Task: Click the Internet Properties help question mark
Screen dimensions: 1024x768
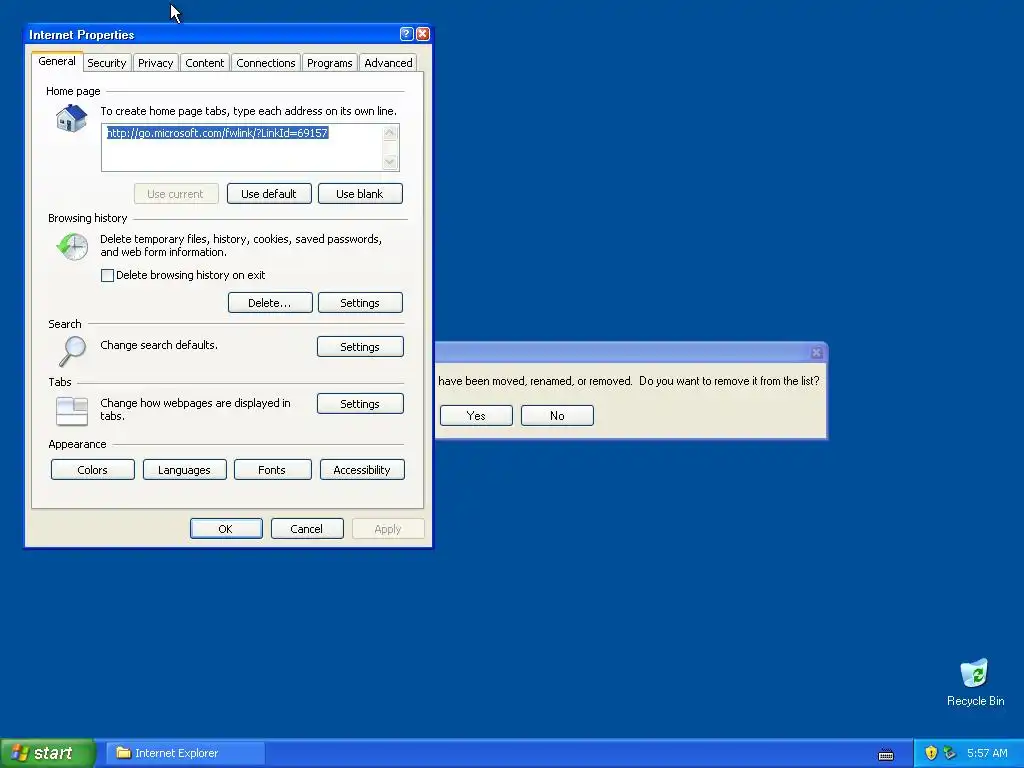Action: pyautogui.click(x=406, y=34)
